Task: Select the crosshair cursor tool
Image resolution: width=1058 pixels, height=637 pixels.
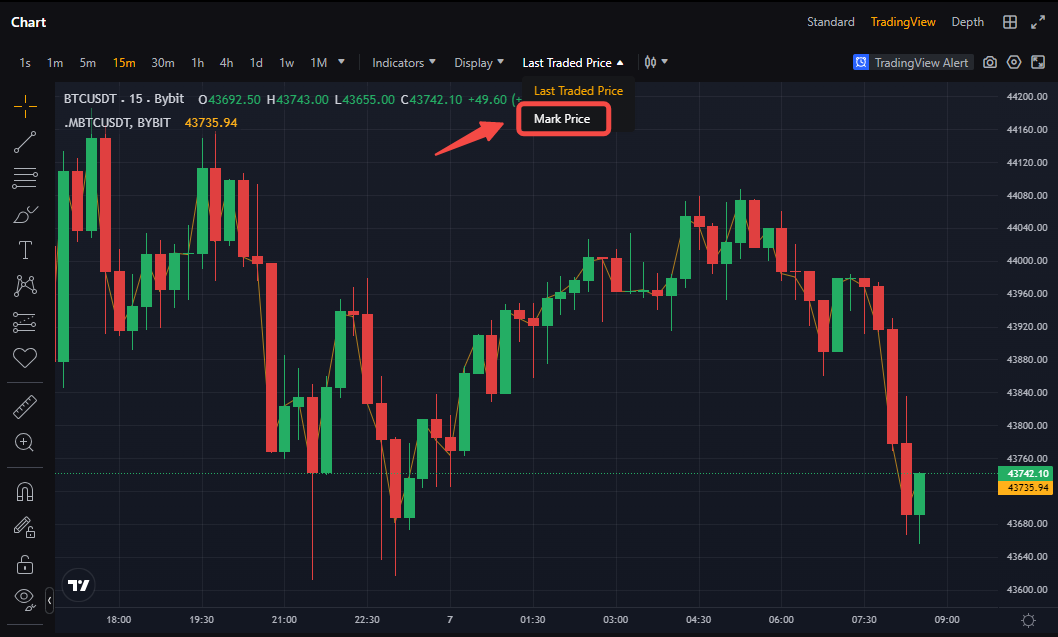Action: pyautogui.click(x=26, y=106)
